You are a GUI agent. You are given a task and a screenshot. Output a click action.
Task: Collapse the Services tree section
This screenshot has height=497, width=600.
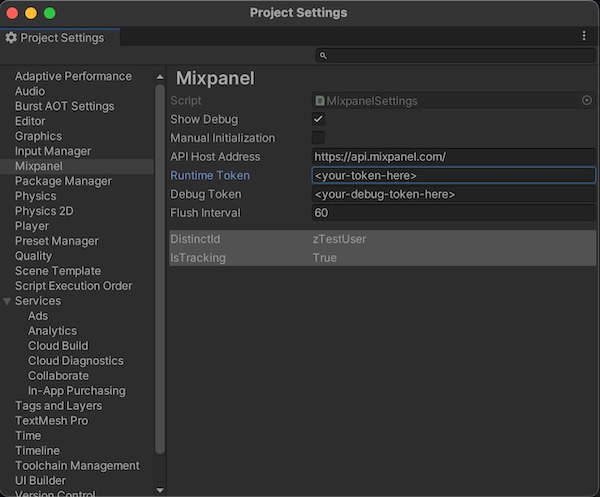(x=7, y=301)
